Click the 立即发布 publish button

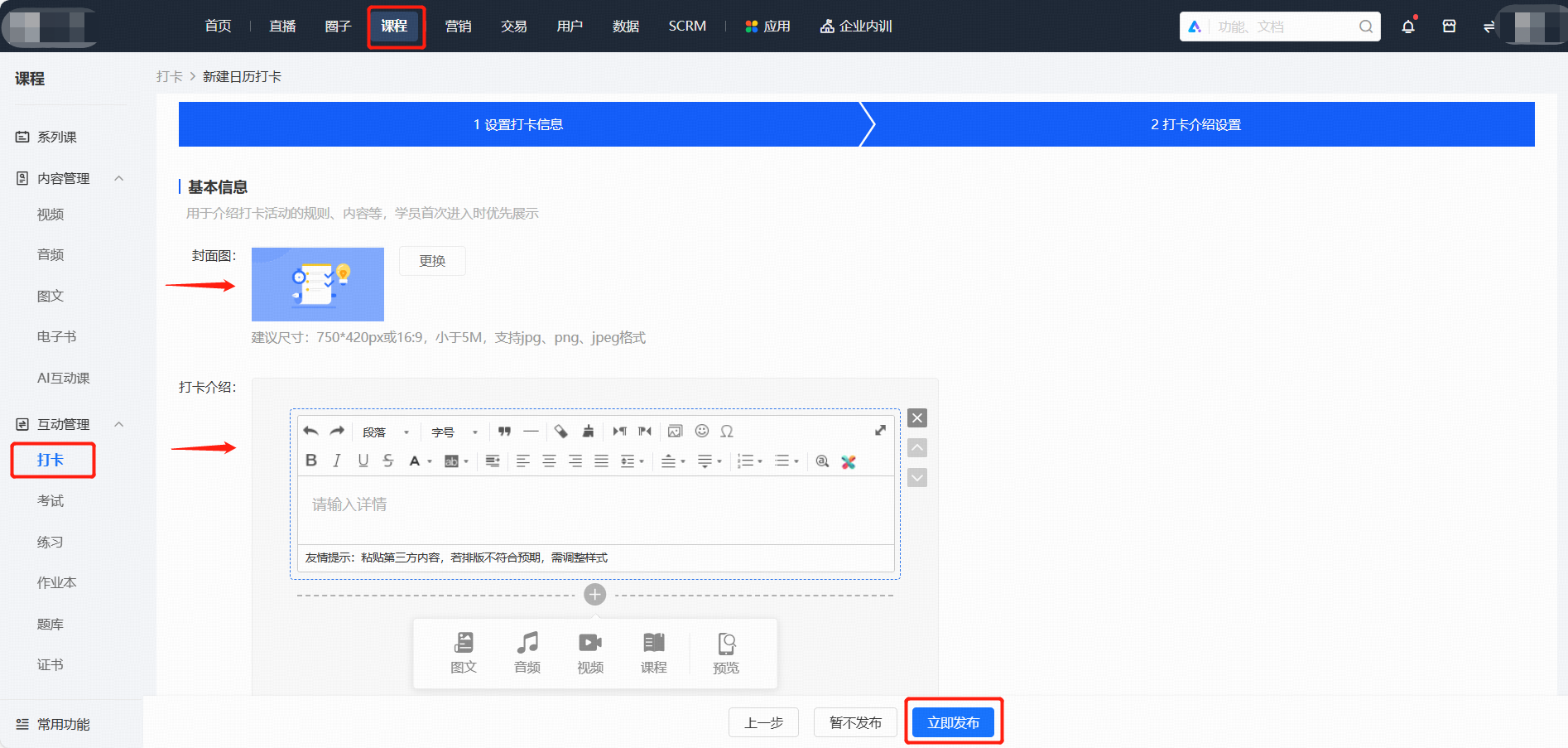tap(953, 722)
